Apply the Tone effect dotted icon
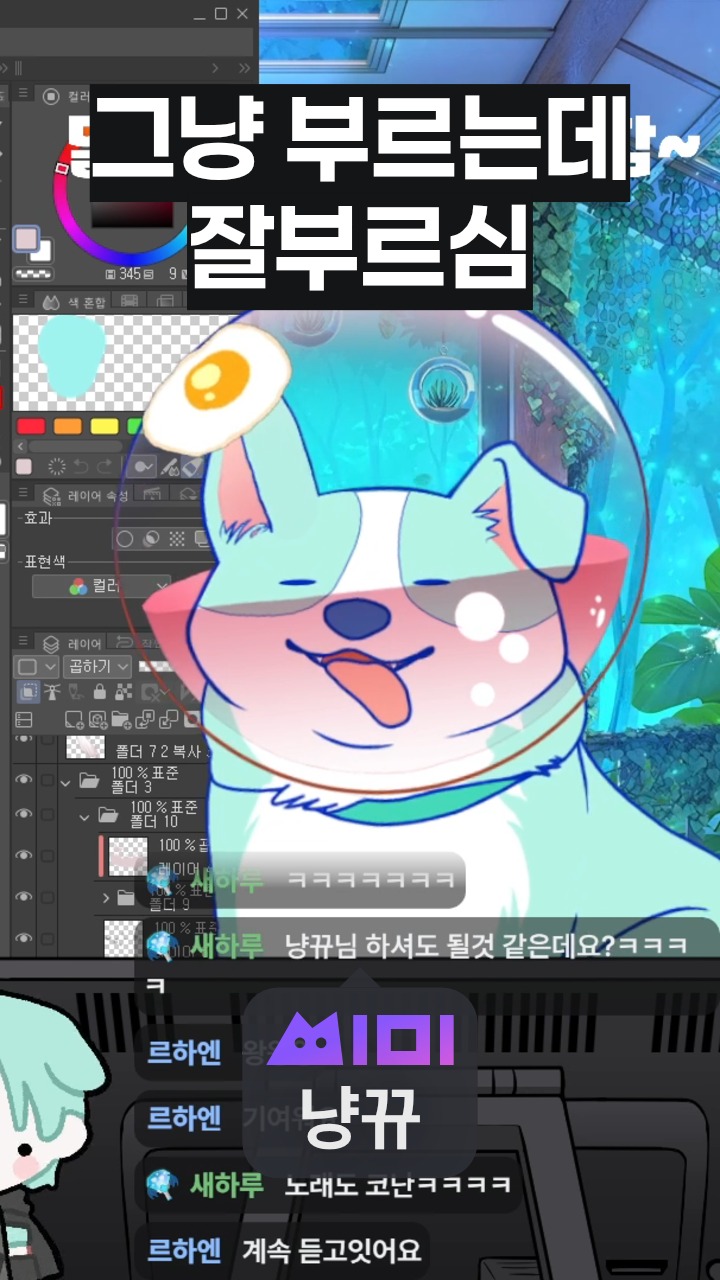The height and width of the screenshot is (1280, 720). [177, 539]
